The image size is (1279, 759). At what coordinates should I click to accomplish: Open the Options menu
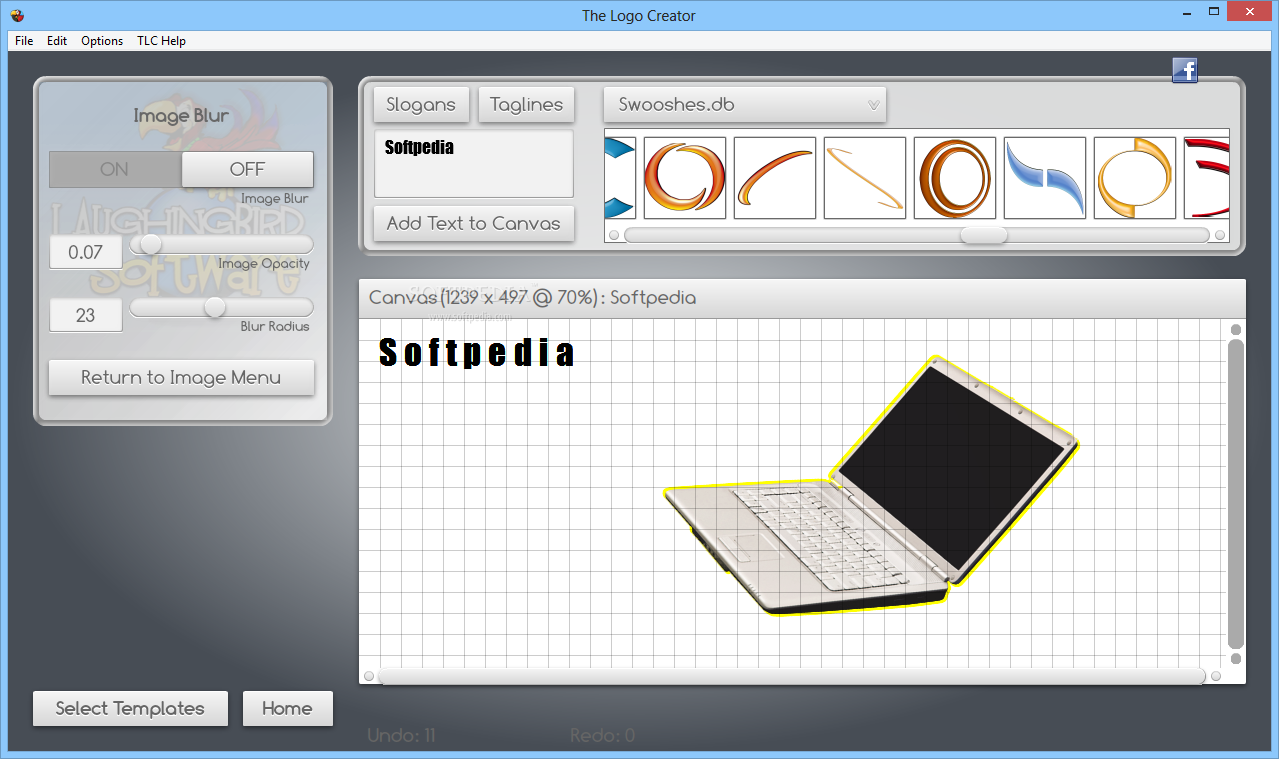pos(102,41)
